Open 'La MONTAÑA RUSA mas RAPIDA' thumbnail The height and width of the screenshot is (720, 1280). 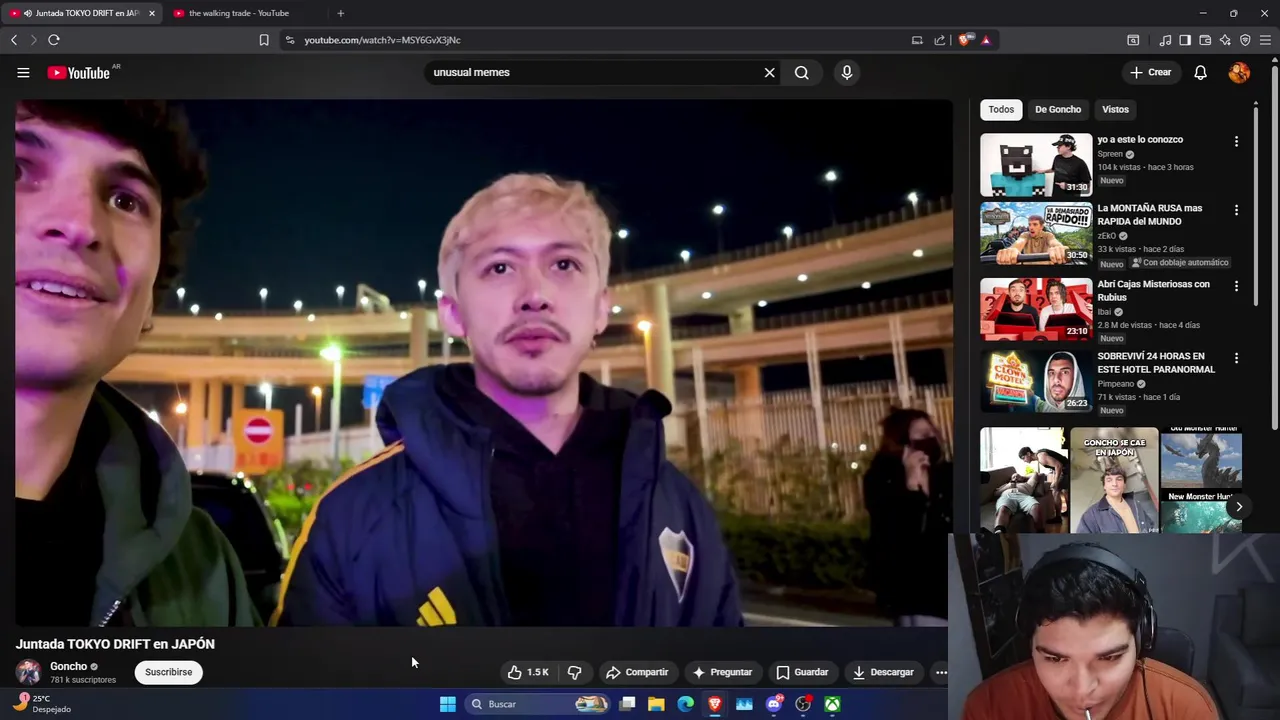click(1036, 234)
